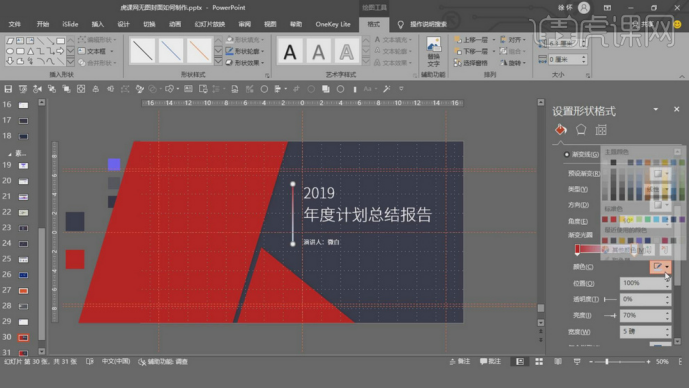This screenshot has width=690, height=388.
Task: Collapse the slide section arrow above 19
Action: 10,154
